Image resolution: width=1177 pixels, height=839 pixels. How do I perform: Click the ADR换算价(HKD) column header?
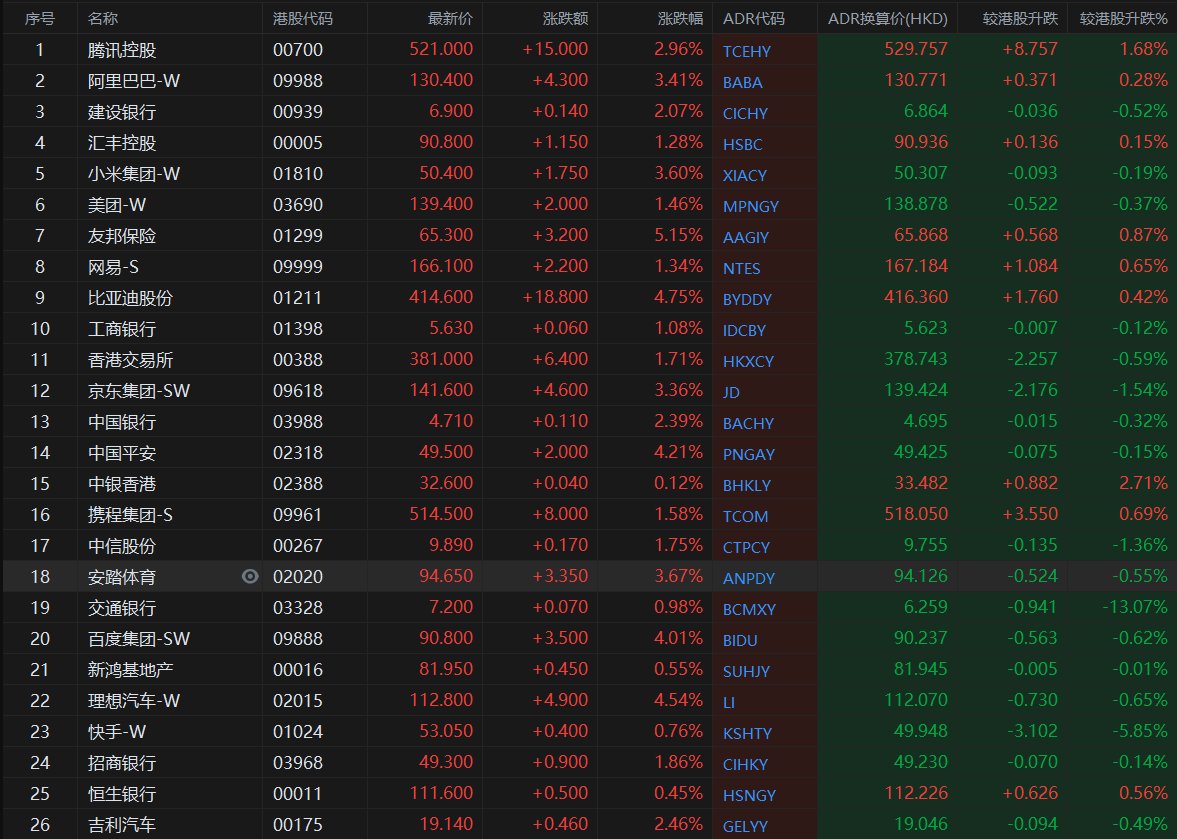coord(888,19)
